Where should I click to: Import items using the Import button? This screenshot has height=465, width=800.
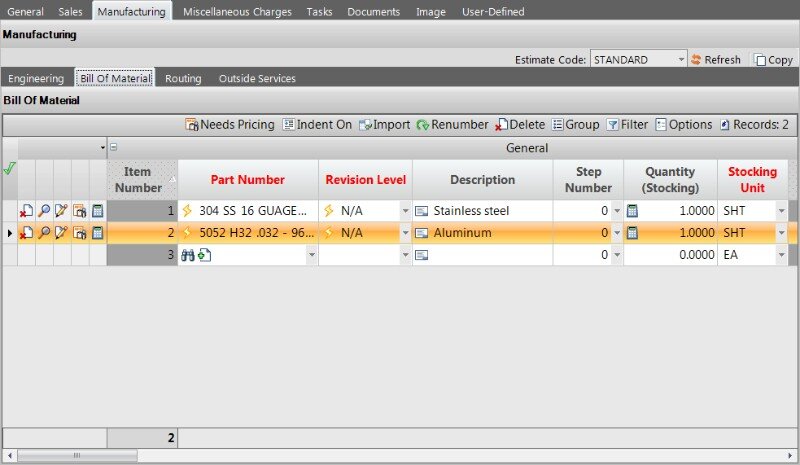pyautogui.click(x=384, y=125)
